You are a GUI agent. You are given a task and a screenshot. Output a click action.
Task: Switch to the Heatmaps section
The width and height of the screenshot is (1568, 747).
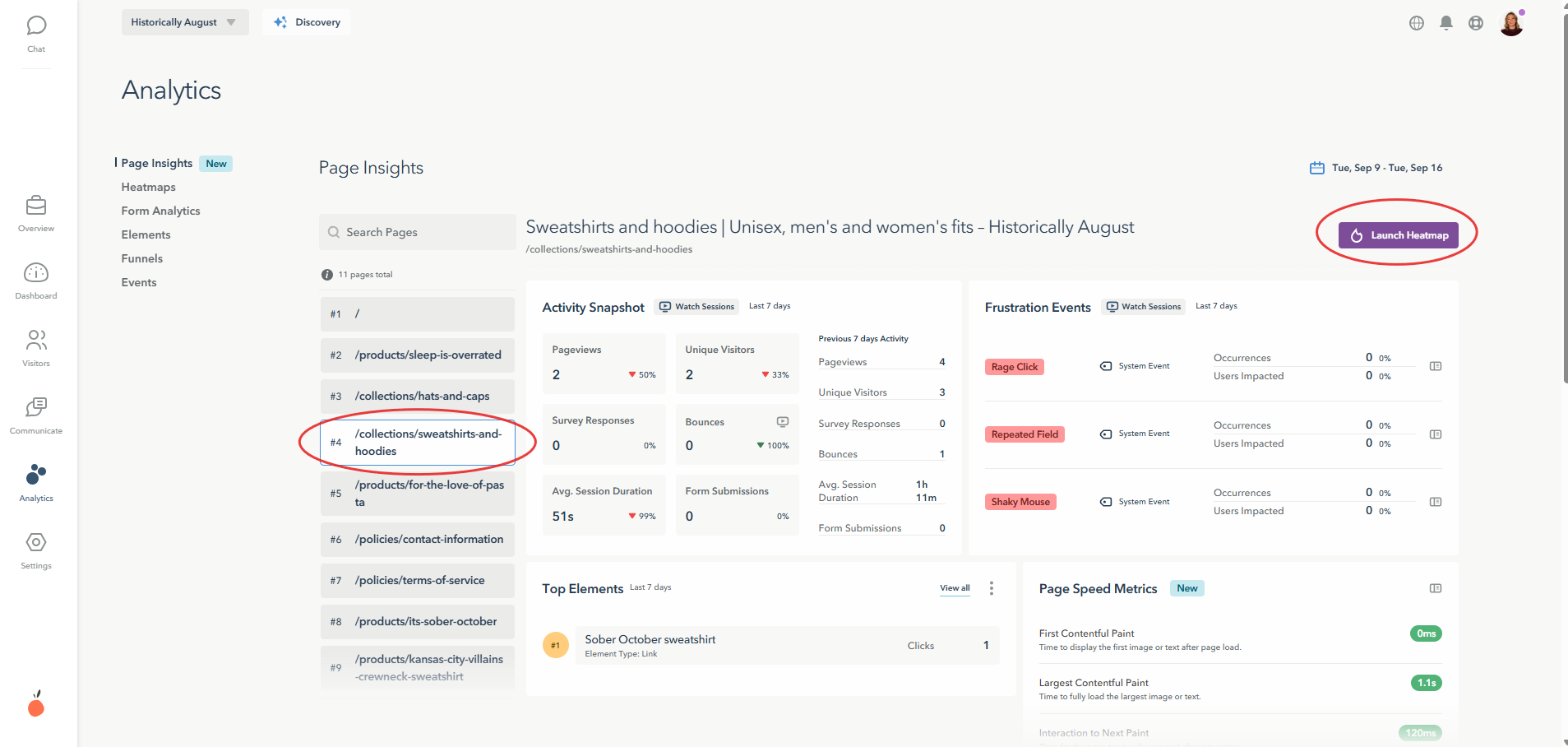click(149, 188)
